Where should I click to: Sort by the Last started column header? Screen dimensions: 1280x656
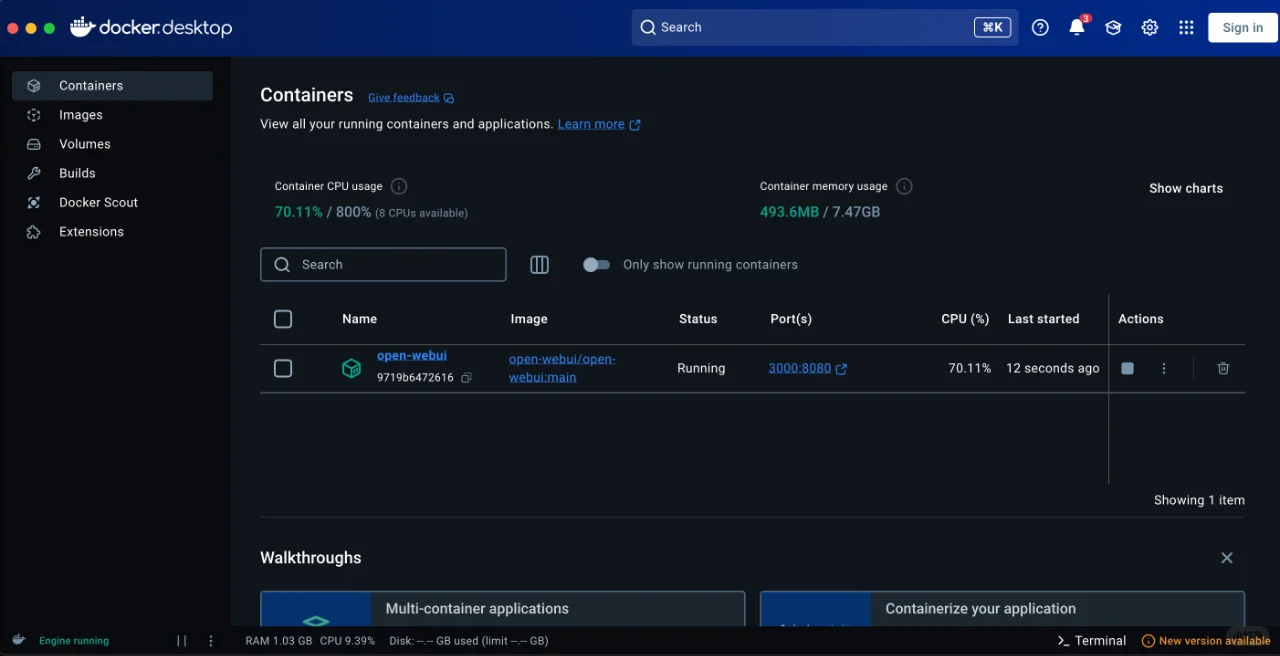(x=1044, y=319)
